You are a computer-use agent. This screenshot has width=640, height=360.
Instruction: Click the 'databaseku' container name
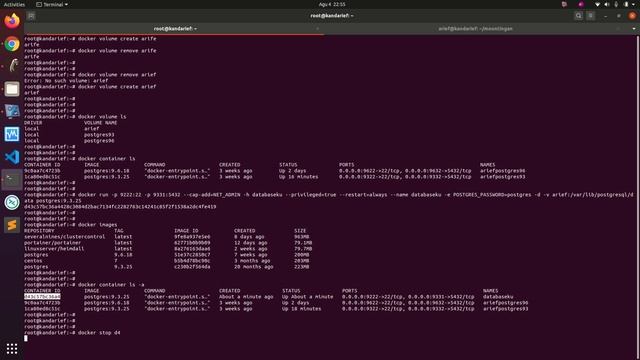pyautogui.click(x=498, y=297)
